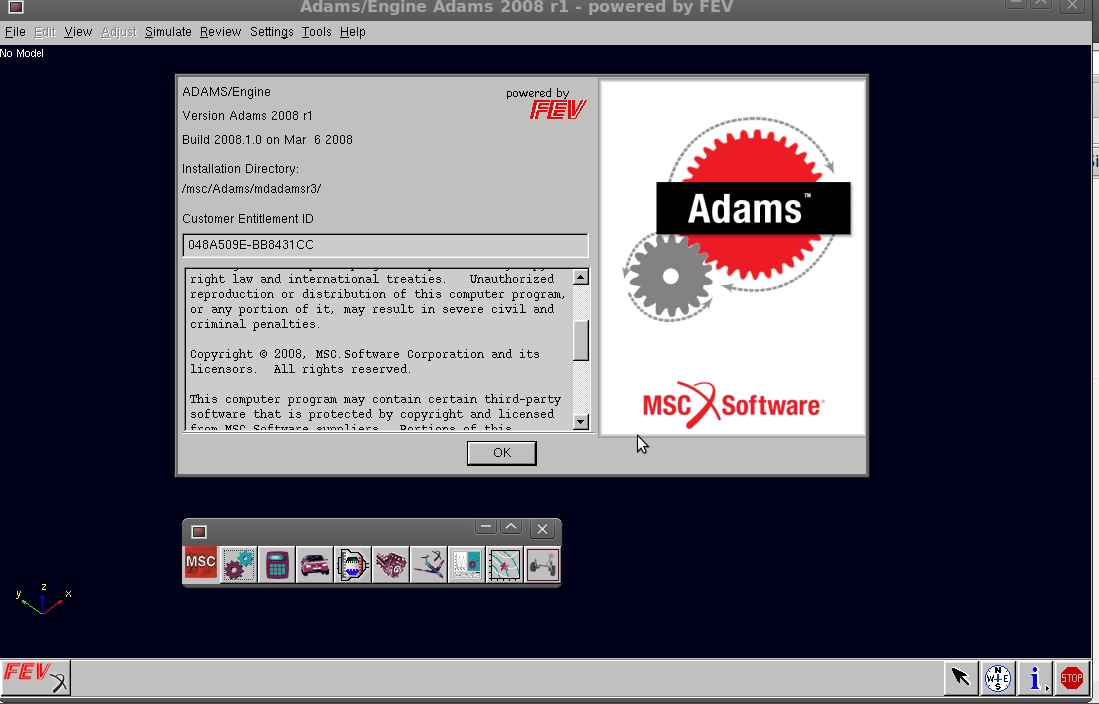Click the license text scrollbar up arrow
The image size is (1099, 704).
coord(580,278)
